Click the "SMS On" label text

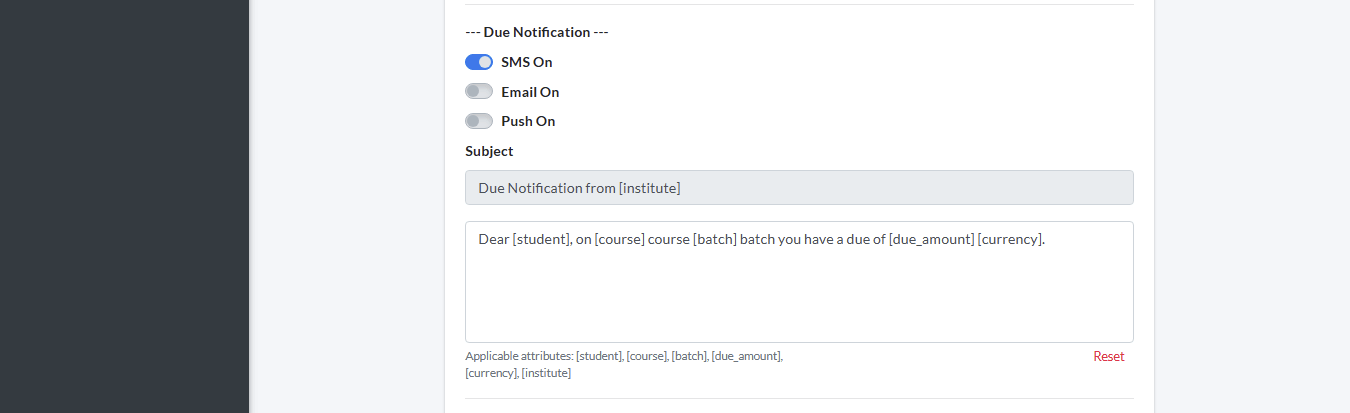tap(526, 62)
